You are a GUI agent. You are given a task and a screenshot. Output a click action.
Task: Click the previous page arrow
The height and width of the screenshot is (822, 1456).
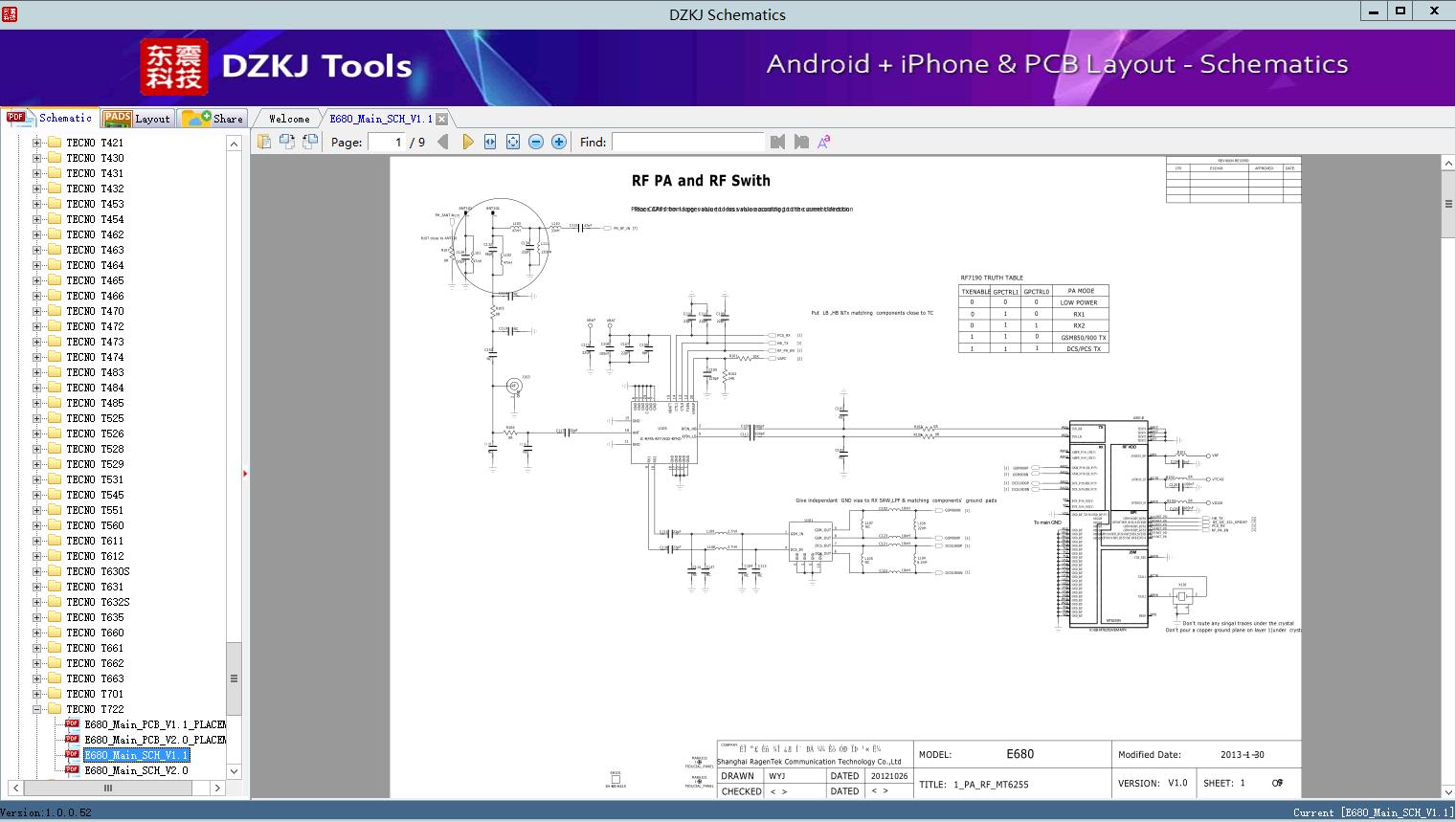tap(442, 142)
